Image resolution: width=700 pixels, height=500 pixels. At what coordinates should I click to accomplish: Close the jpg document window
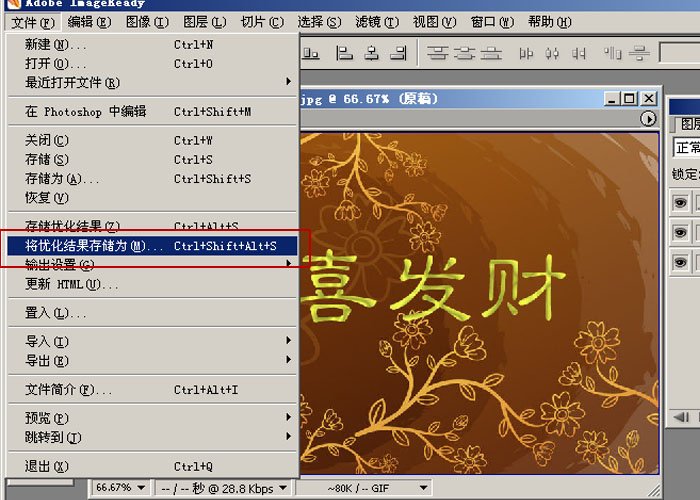tap(649, 98)
